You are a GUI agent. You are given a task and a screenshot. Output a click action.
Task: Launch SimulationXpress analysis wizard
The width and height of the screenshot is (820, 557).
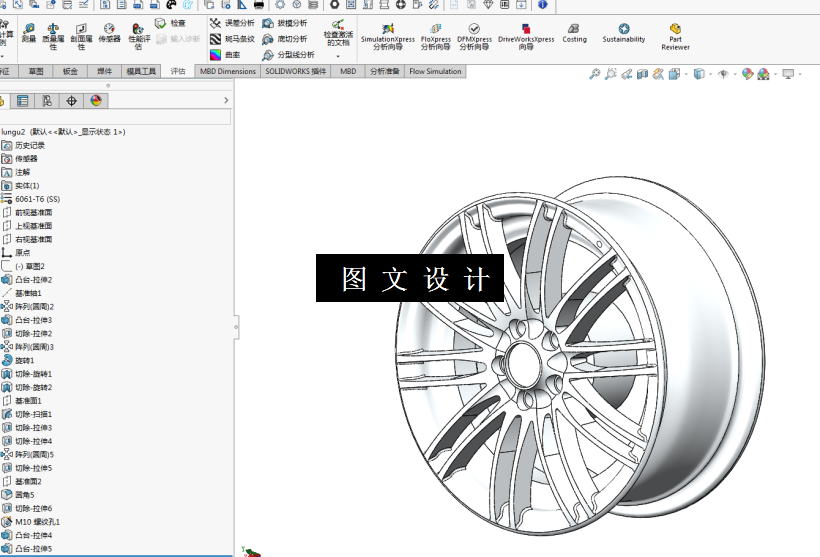(x=388, y=36)
